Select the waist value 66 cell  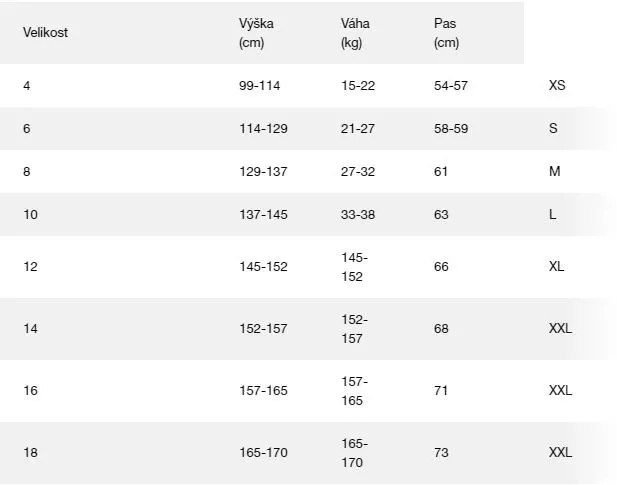[x=442, y=267]
